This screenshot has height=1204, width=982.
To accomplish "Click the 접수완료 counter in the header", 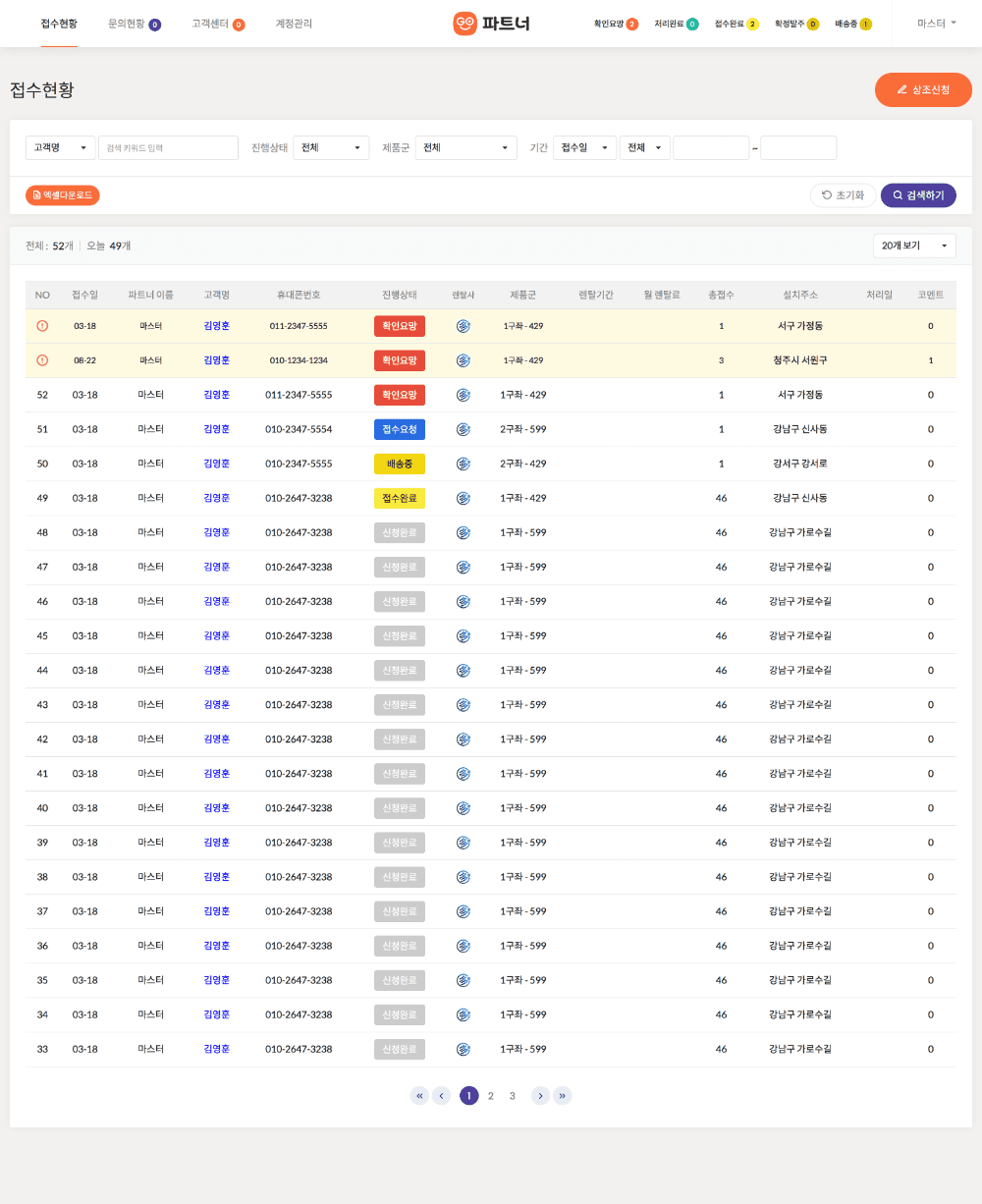I will click(736, 24).
